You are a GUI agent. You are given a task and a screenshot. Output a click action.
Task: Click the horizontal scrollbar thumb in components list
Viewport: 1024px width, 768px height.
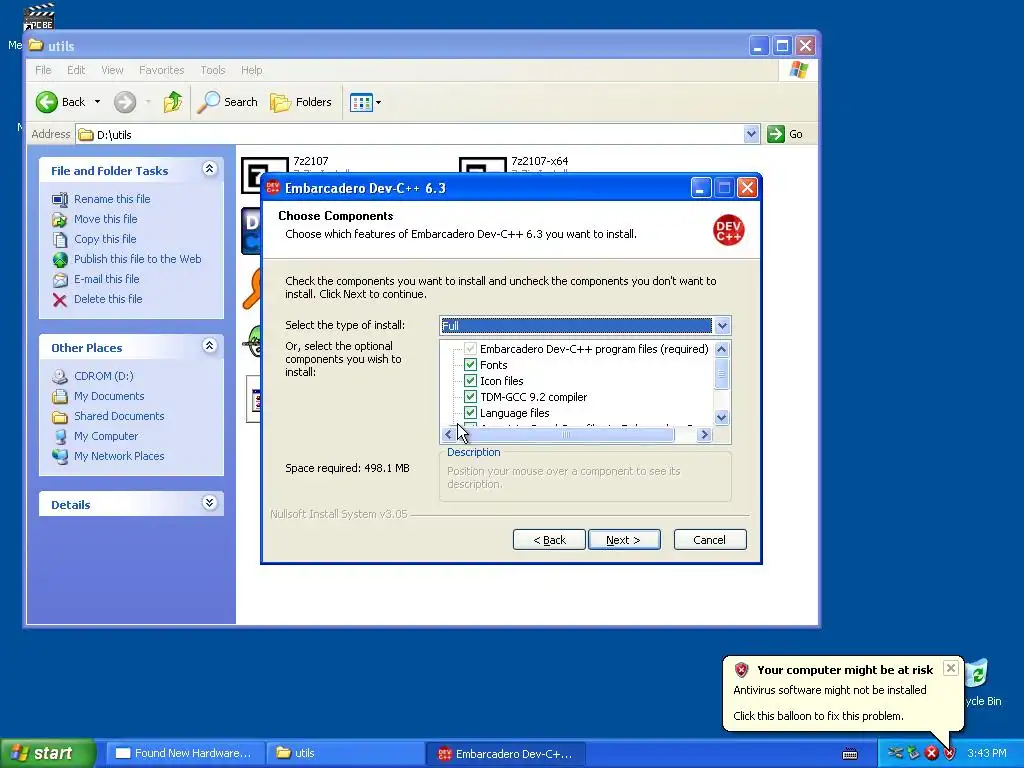pyautogui.click(x=566, y=434)
